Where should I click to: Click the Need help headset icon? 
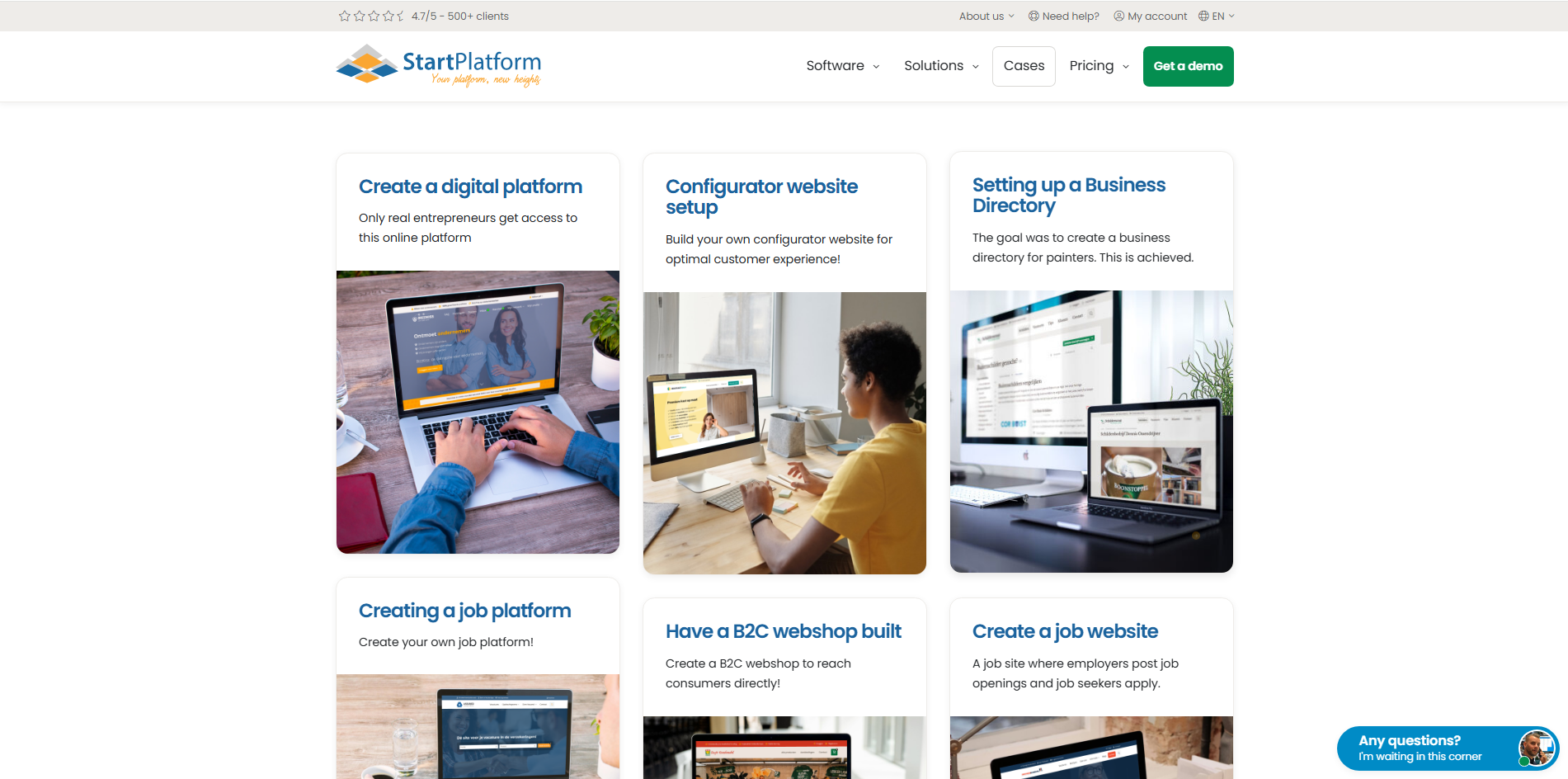pos(1034,16)
